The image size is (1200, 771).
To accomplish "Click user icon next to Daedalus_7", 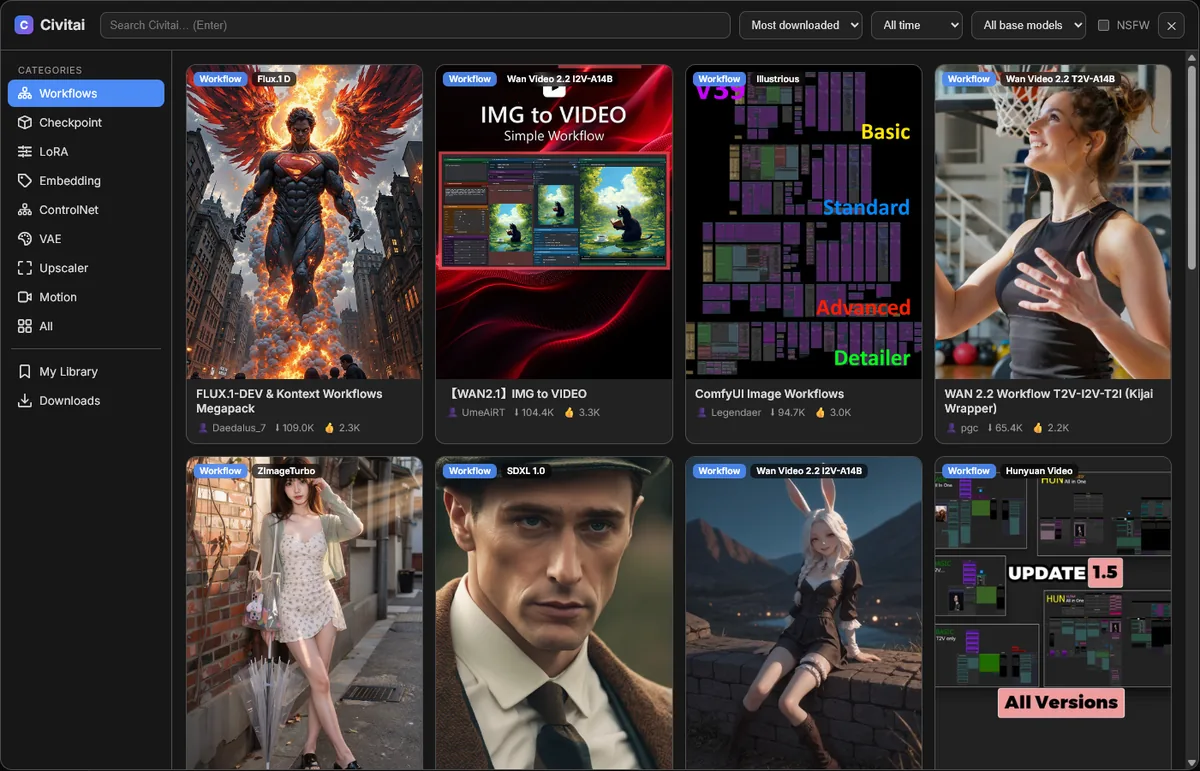I will [203, 428].
